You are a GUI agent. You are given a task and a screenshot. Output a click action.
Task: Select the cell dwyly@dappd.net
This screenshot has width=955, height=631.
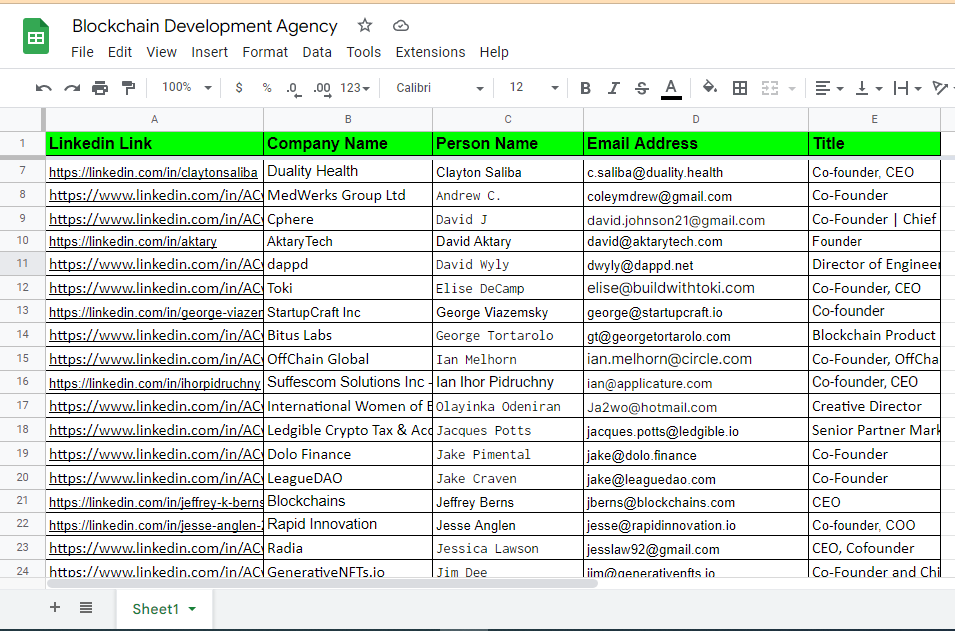(x=696, y=264)
